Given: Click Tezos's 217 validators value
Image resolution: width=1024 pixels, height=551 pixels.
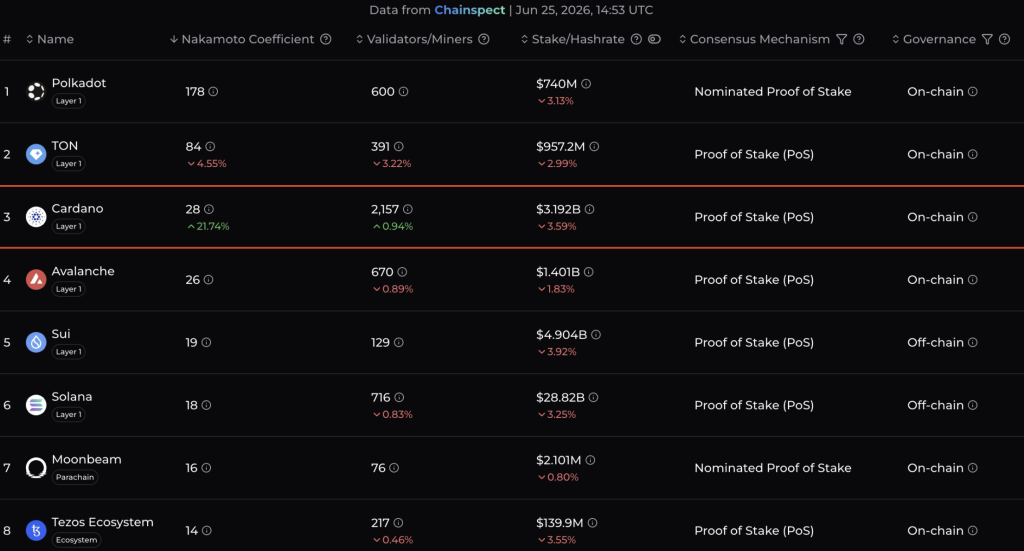Looking at the screenshot, I should [380, 522].
